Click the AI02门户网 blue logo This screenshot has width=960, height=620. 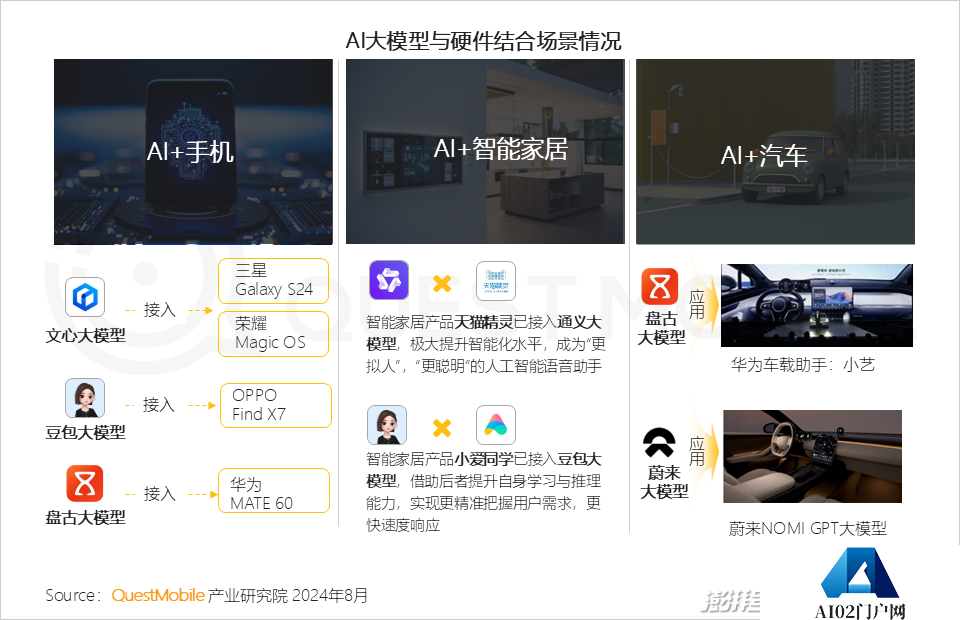860,573
